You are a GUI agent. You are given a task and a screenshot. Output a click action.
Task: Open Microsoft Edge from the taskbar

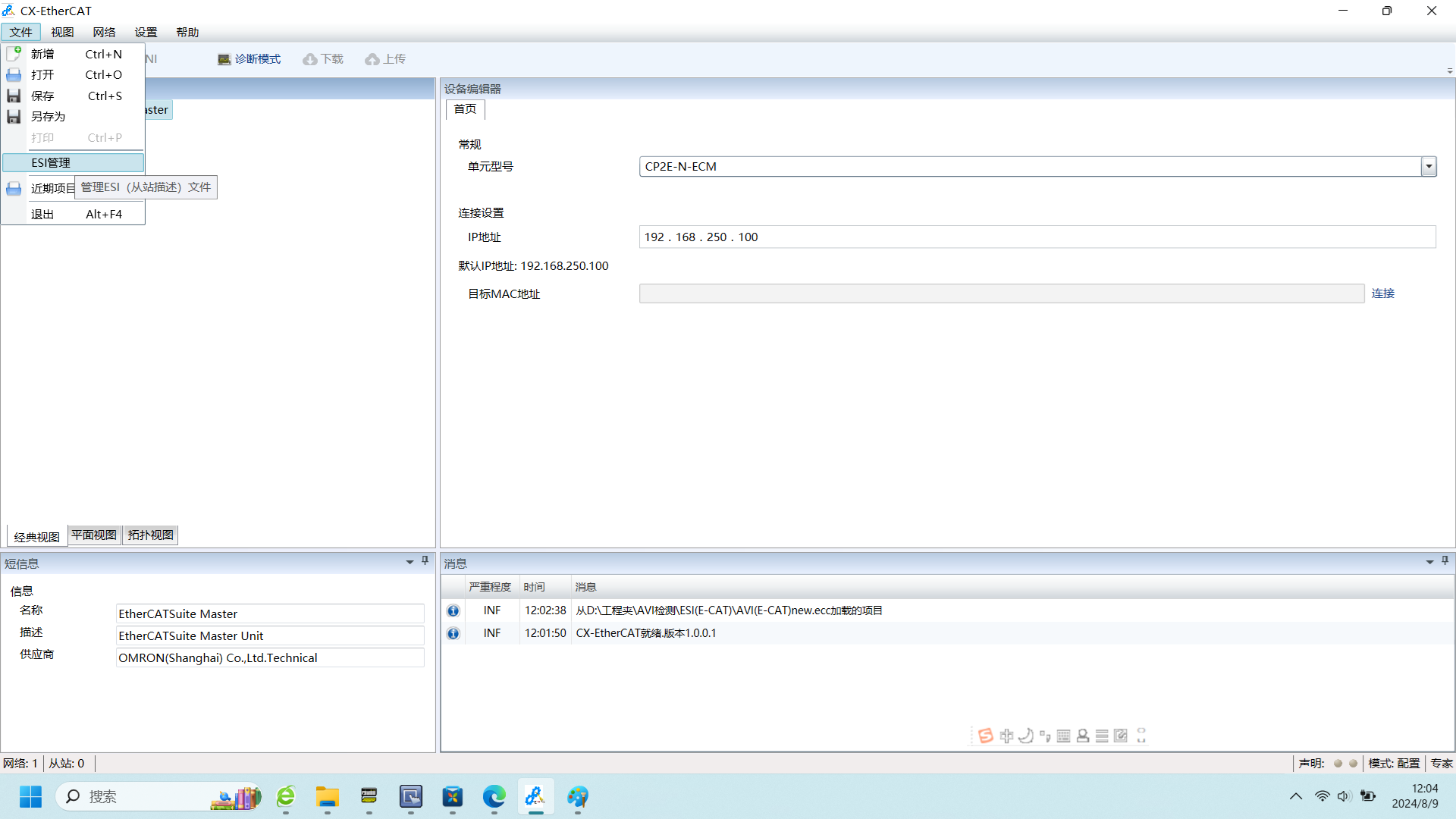[494, 796]
